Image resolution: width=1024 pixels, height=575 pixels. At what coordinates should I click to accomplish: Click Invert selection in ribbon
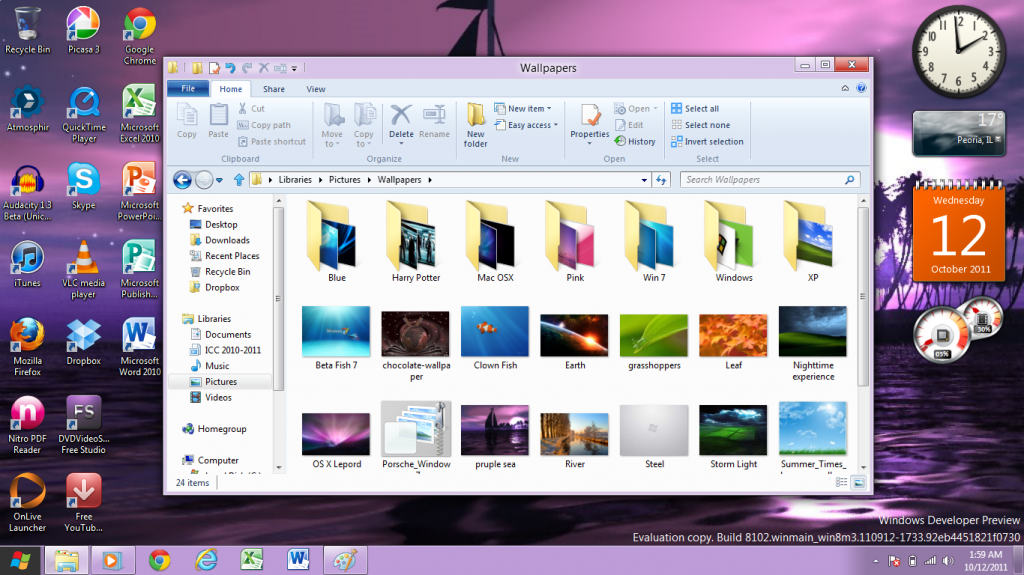click(x=707, y=141)
